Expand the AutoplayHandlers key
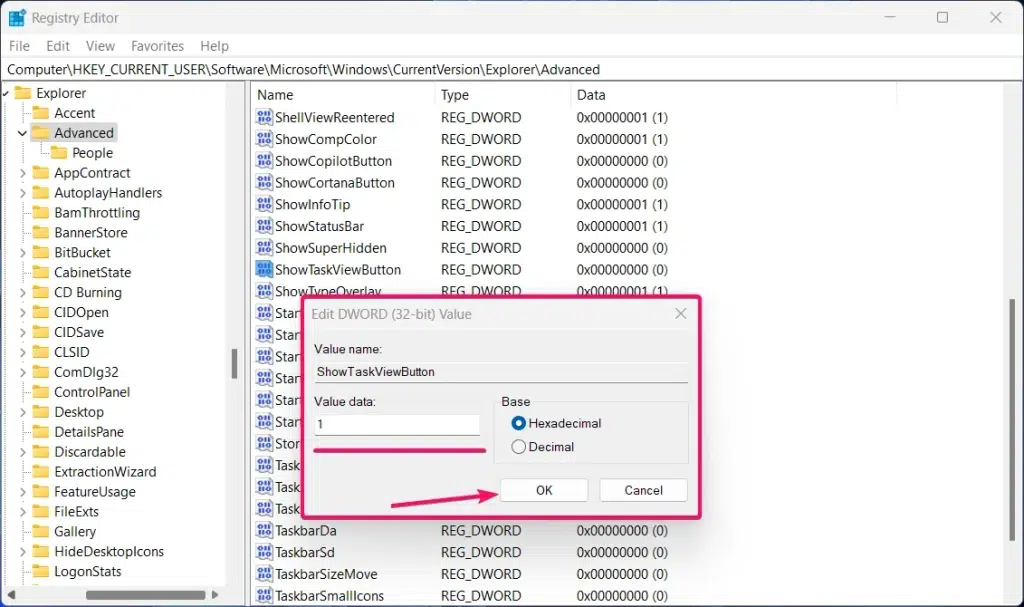The width and height of the screenshot is (1024, 607). coord(22,193)
